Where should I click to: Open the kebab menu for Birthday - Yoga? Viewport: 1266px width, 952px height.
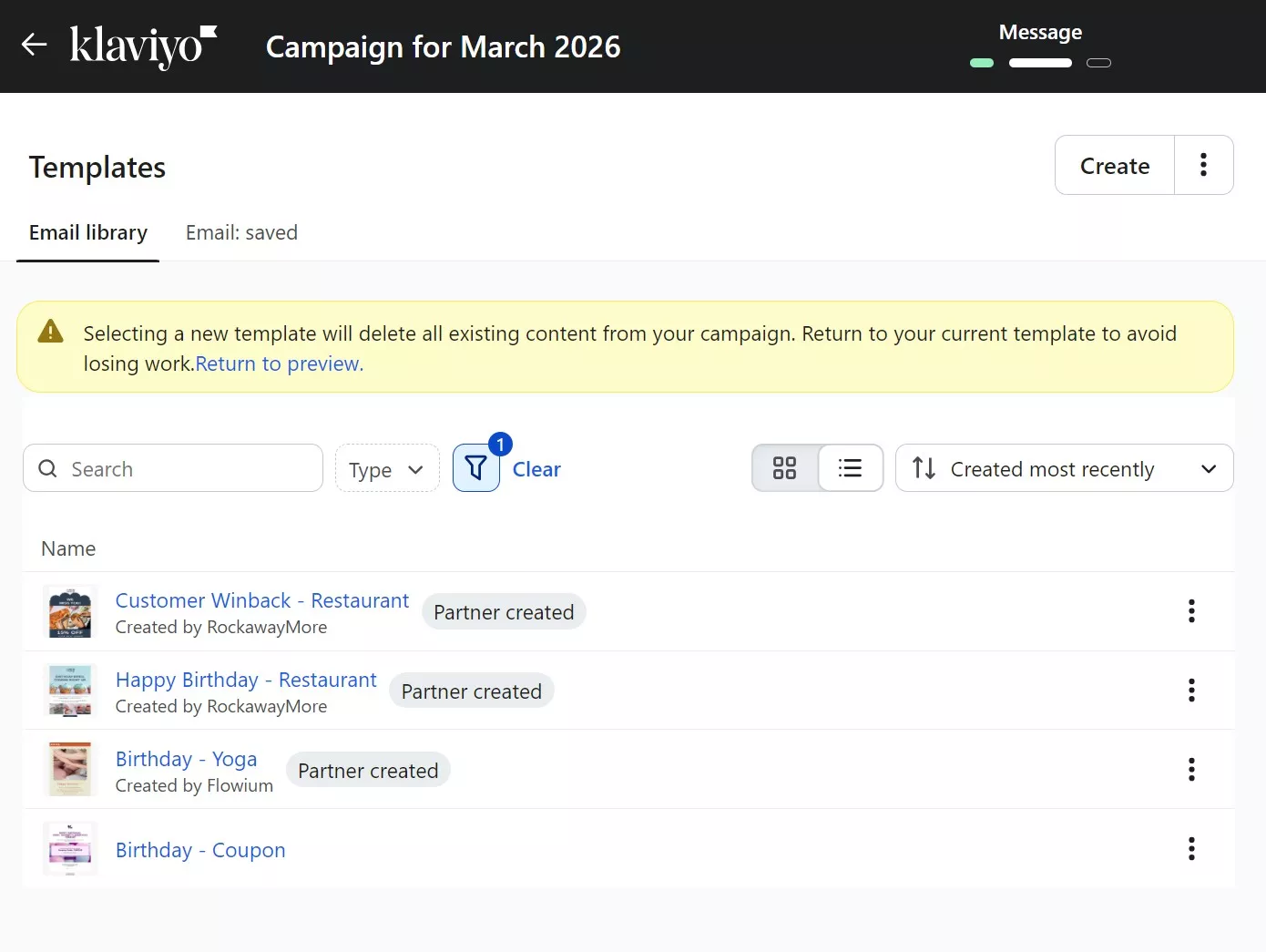[x=1190, y=770]
